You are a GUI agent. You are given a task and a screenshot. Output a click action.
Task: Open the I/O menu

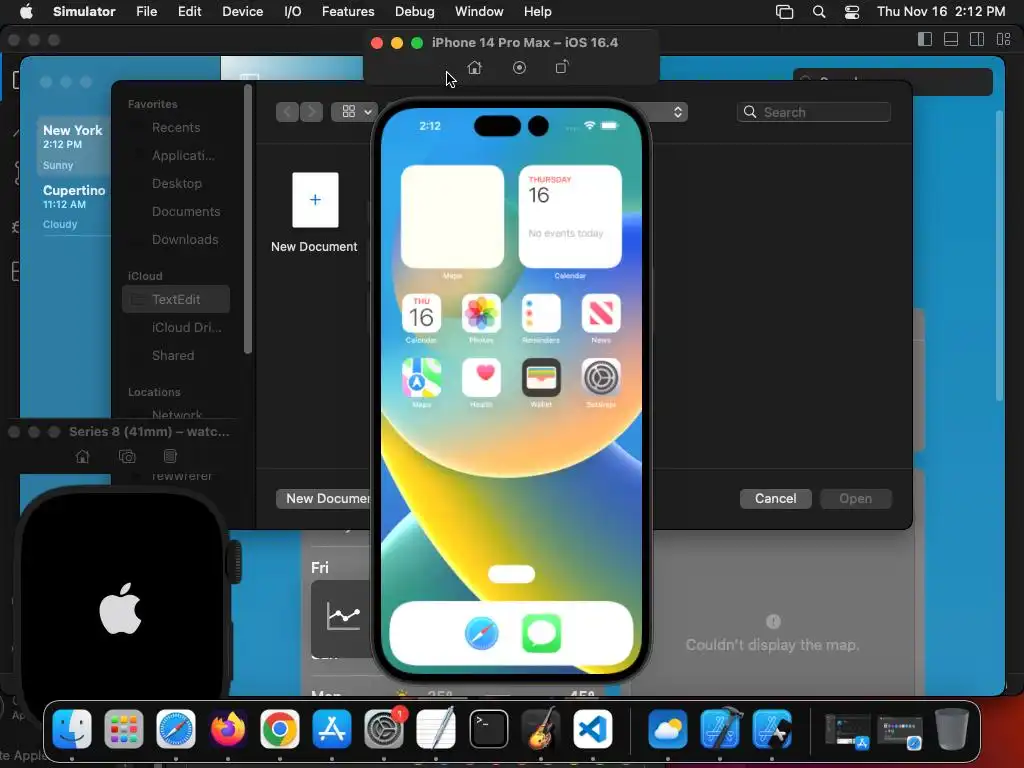click(x=293, y=12)
